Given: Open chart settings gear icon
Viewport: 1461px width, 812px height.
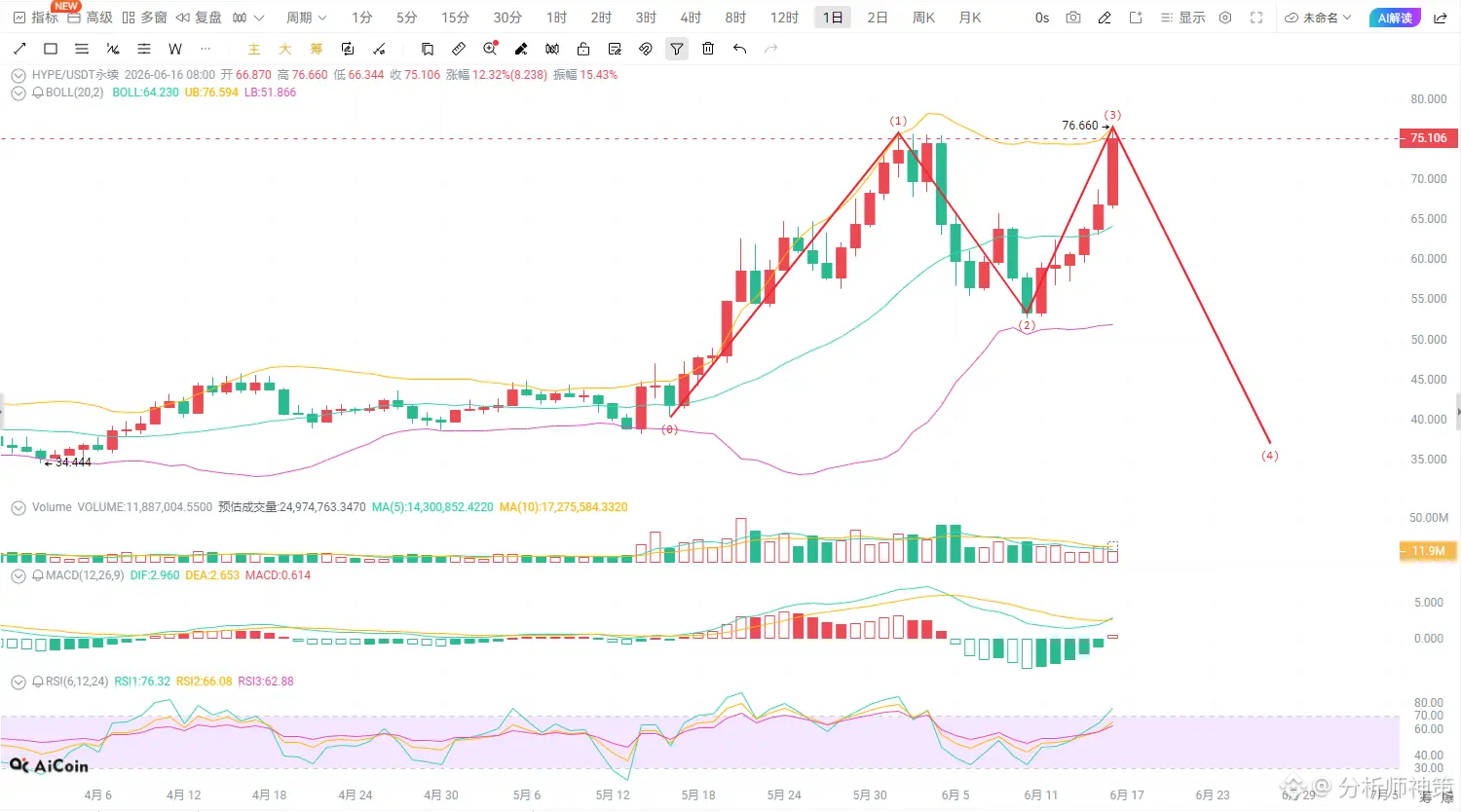Looking at the screenshot, I should (x=1225, y=18).
